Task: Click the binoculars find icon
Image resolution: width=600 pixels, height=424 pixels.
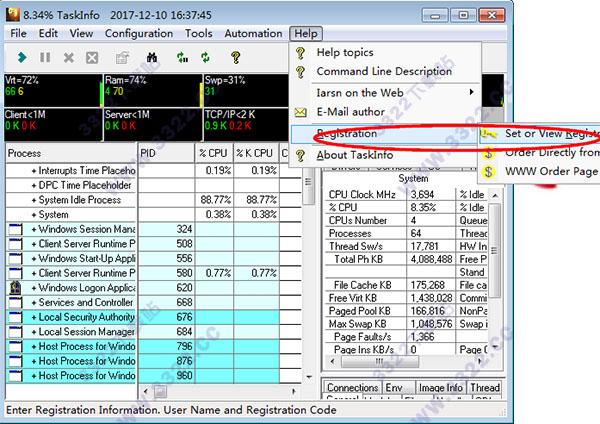Action: click(153, 58)
